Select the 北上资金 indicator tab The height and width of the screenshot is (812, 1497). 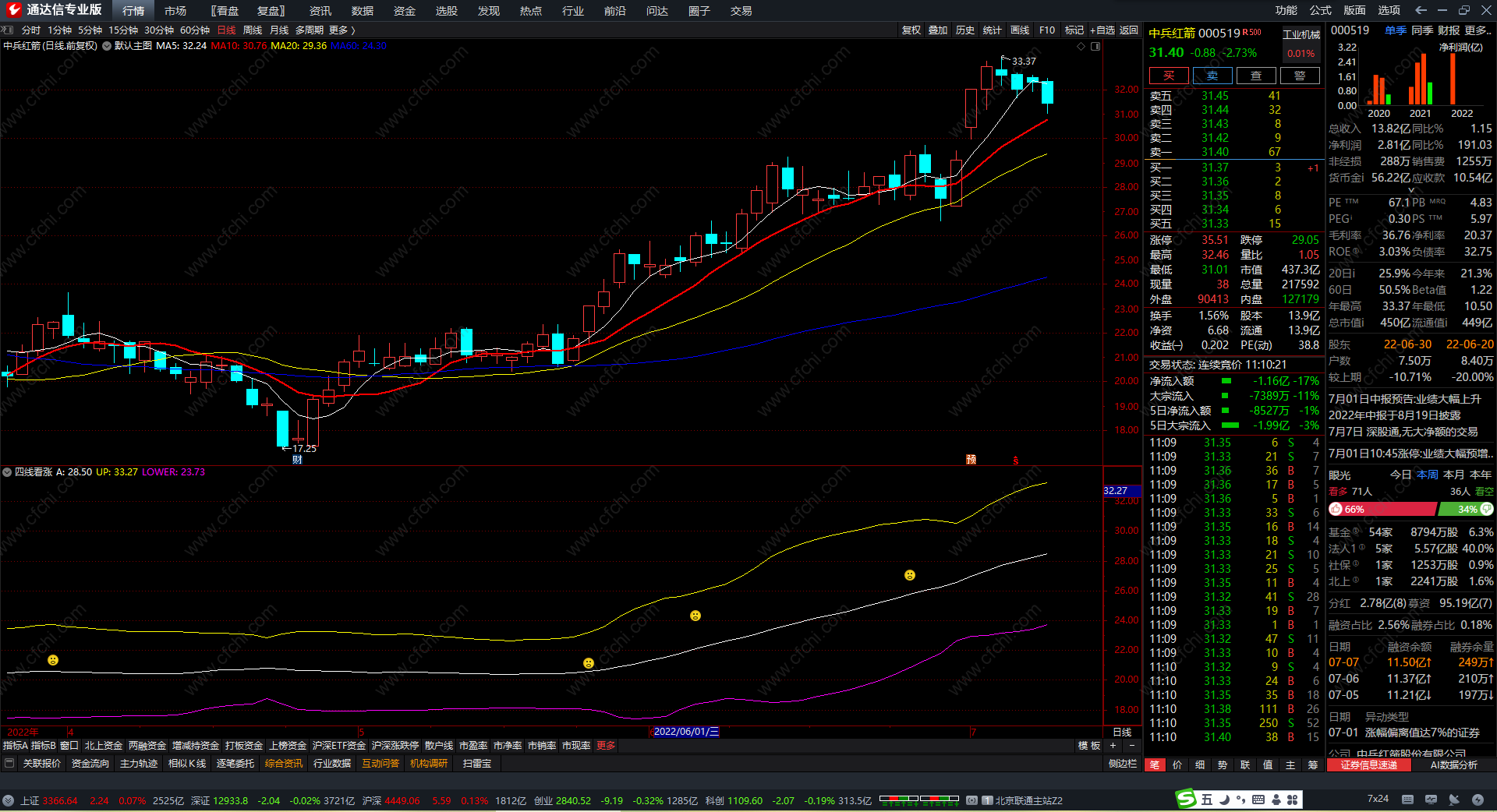104,746
